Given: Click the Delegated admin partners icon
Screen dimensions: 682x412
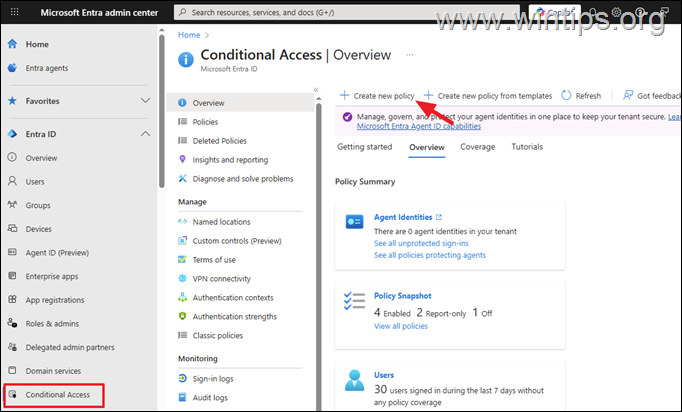Looking at the screenshot, I should [12, 347].
